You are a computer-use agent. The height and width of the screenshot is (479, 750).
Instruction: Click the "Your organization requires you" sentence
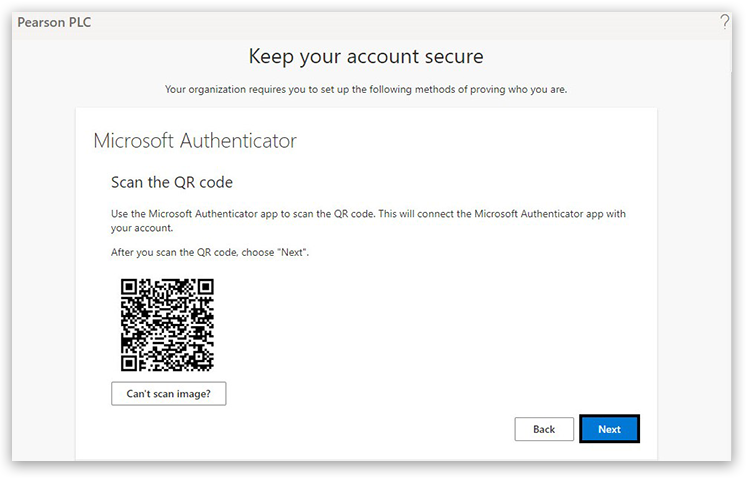tap(365, 90)
